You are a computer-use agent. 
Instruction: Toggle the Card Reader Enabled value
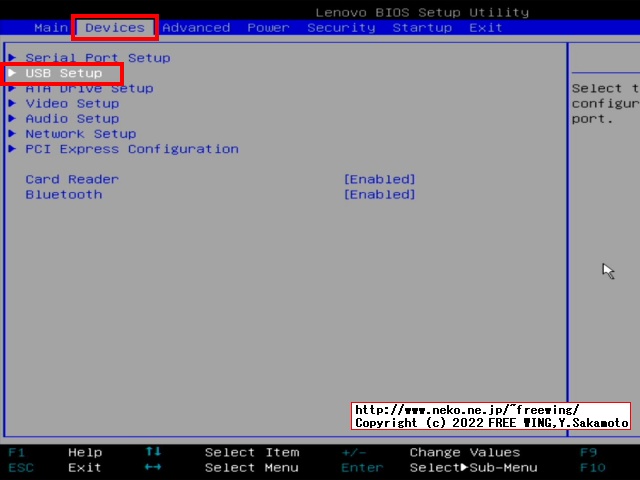[x=379, y=180]
